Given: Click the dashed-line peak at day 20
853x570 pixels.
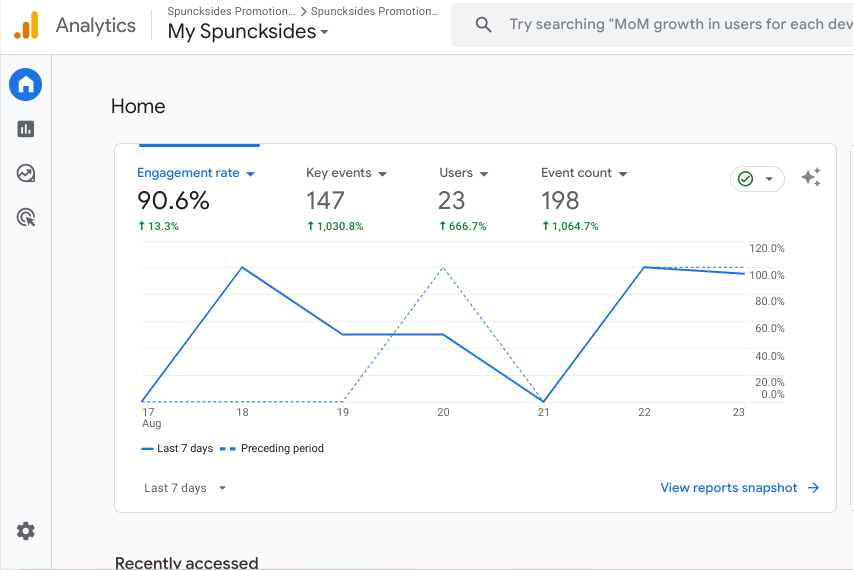Looking at the screenshot, I should (443, 267).
